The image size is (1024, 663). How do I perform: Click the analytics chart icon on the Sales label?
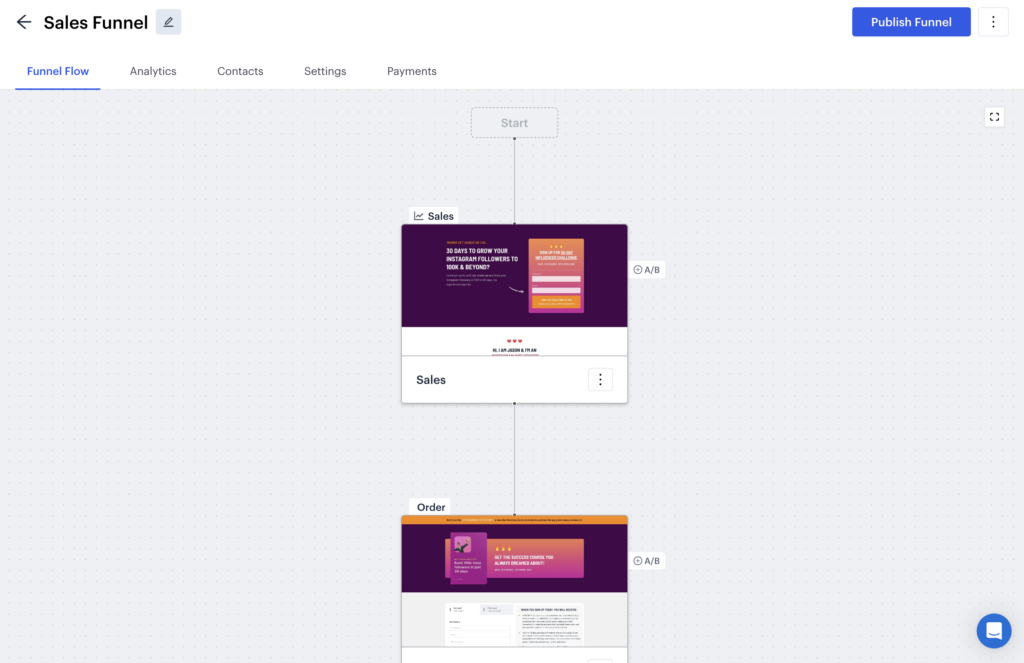(x=417, y=215)
